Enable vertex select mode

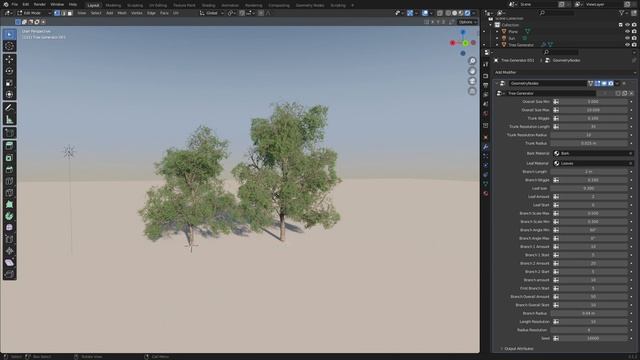[x=57, y=13]
